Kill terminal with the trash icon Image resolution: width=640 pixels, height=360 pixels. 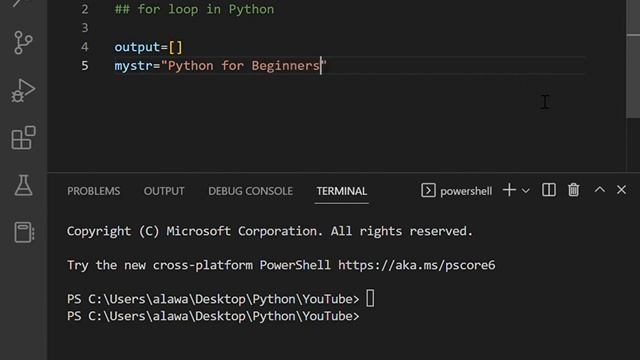[x=573, y=190]
